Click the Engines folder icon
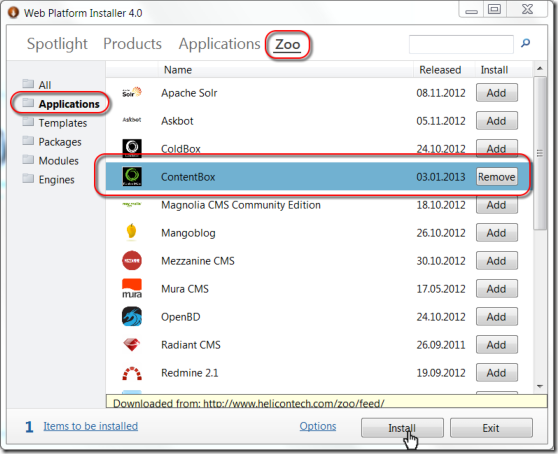558x454 pixels. click(28, 178)
